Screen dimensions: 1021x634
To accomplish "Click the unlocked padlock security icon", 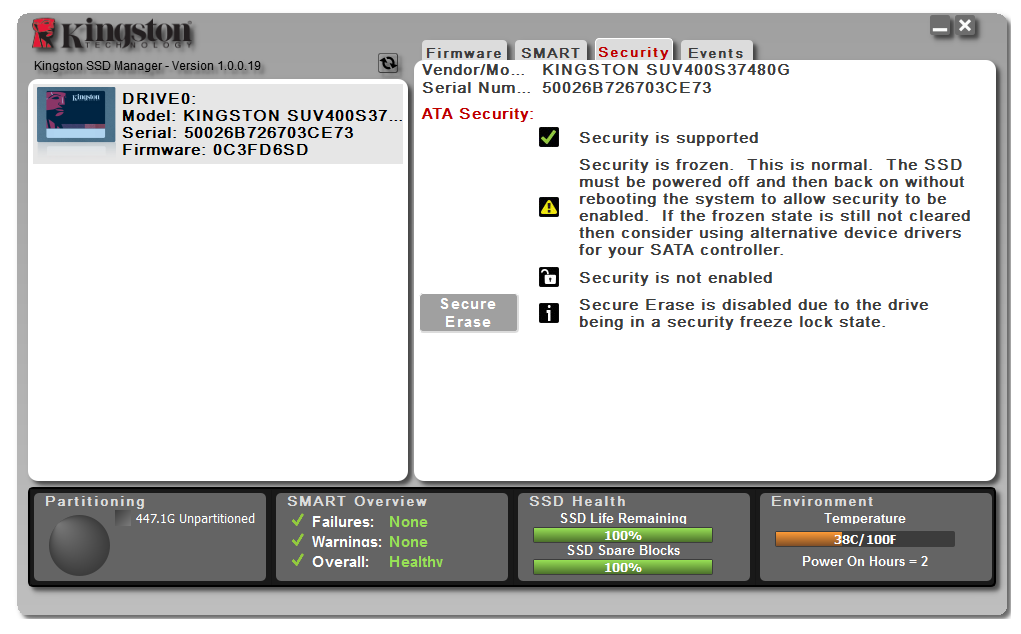I will (x=549, y=277).
